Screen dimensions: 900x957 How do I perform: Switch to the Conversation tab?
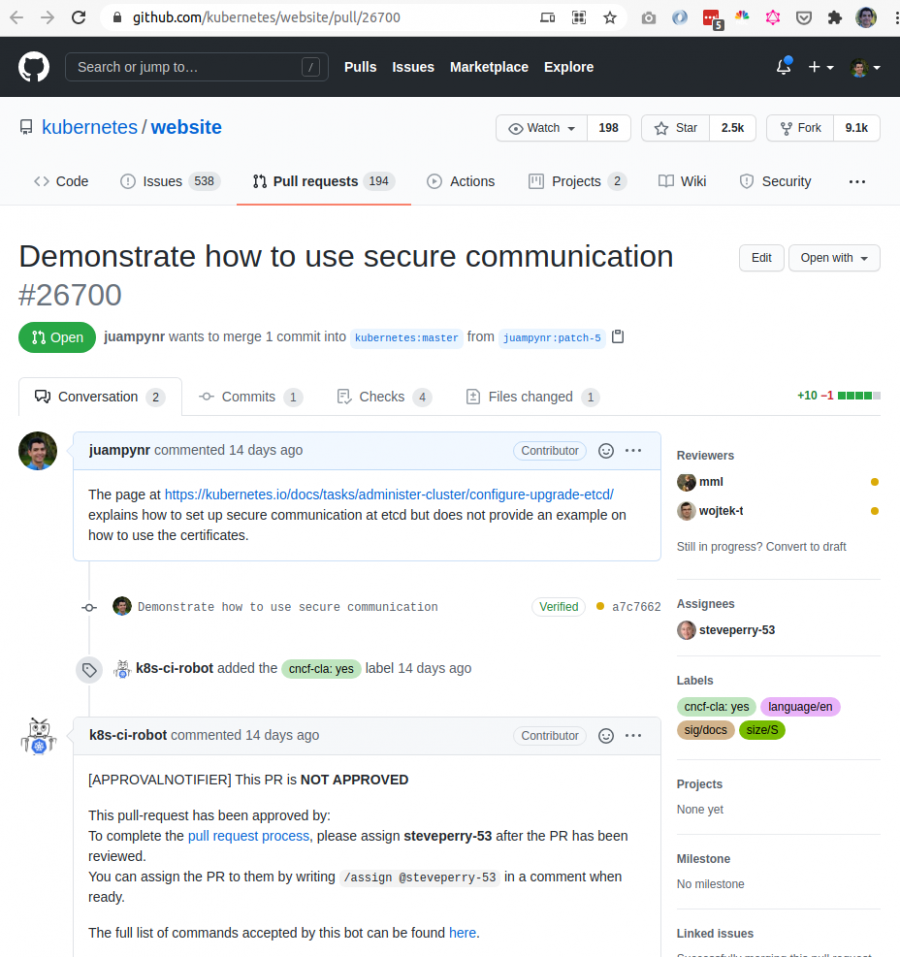click(x=99, y=397)
